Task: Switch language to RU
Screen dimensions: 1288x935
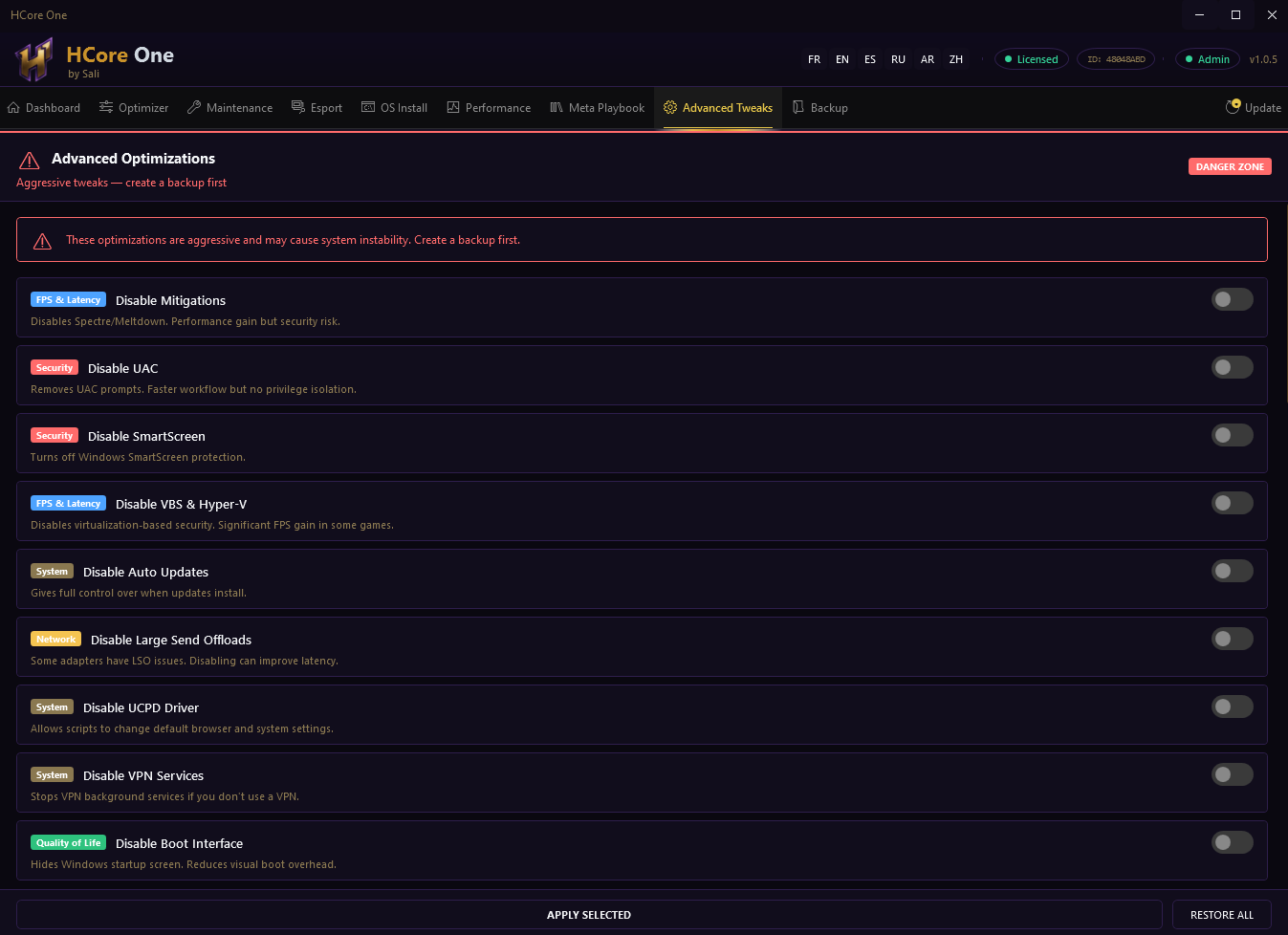Action: pyautogui.click(x=898, y=59)
